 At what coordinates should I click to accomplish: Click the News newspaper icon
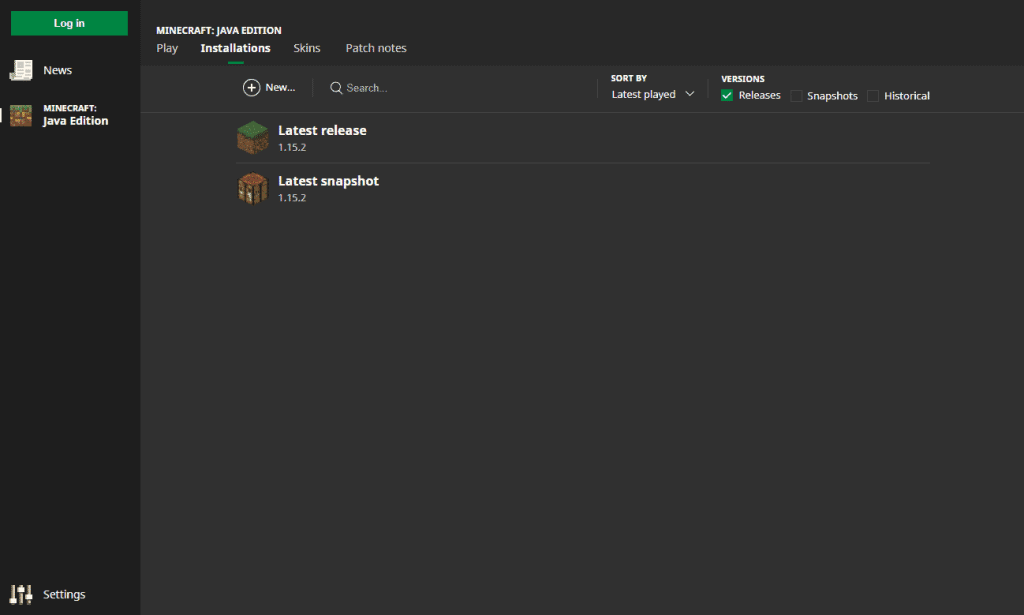[x=21, y=70]
